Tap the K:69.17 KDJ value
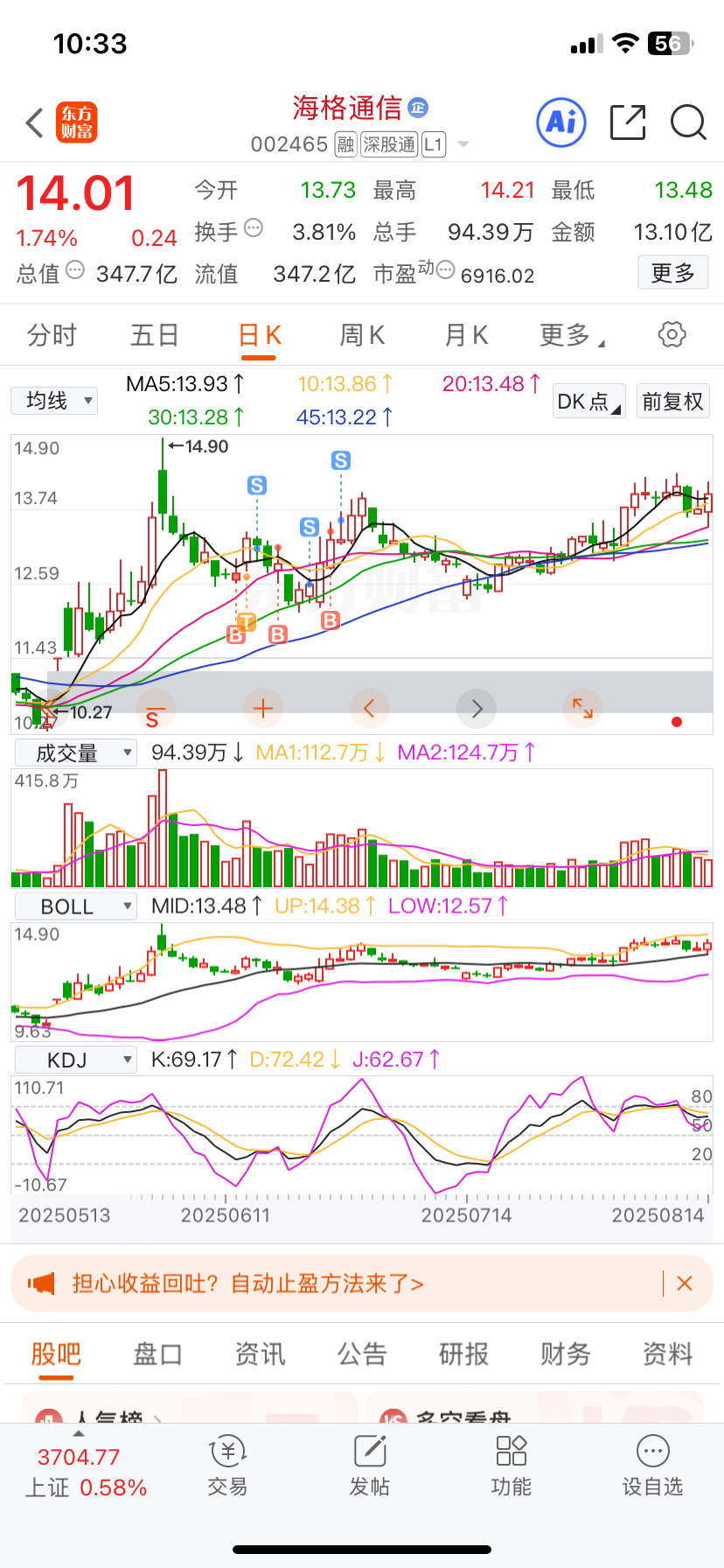The height and width of the screenshot is (1568, 724). click(x=194, y=1060)
